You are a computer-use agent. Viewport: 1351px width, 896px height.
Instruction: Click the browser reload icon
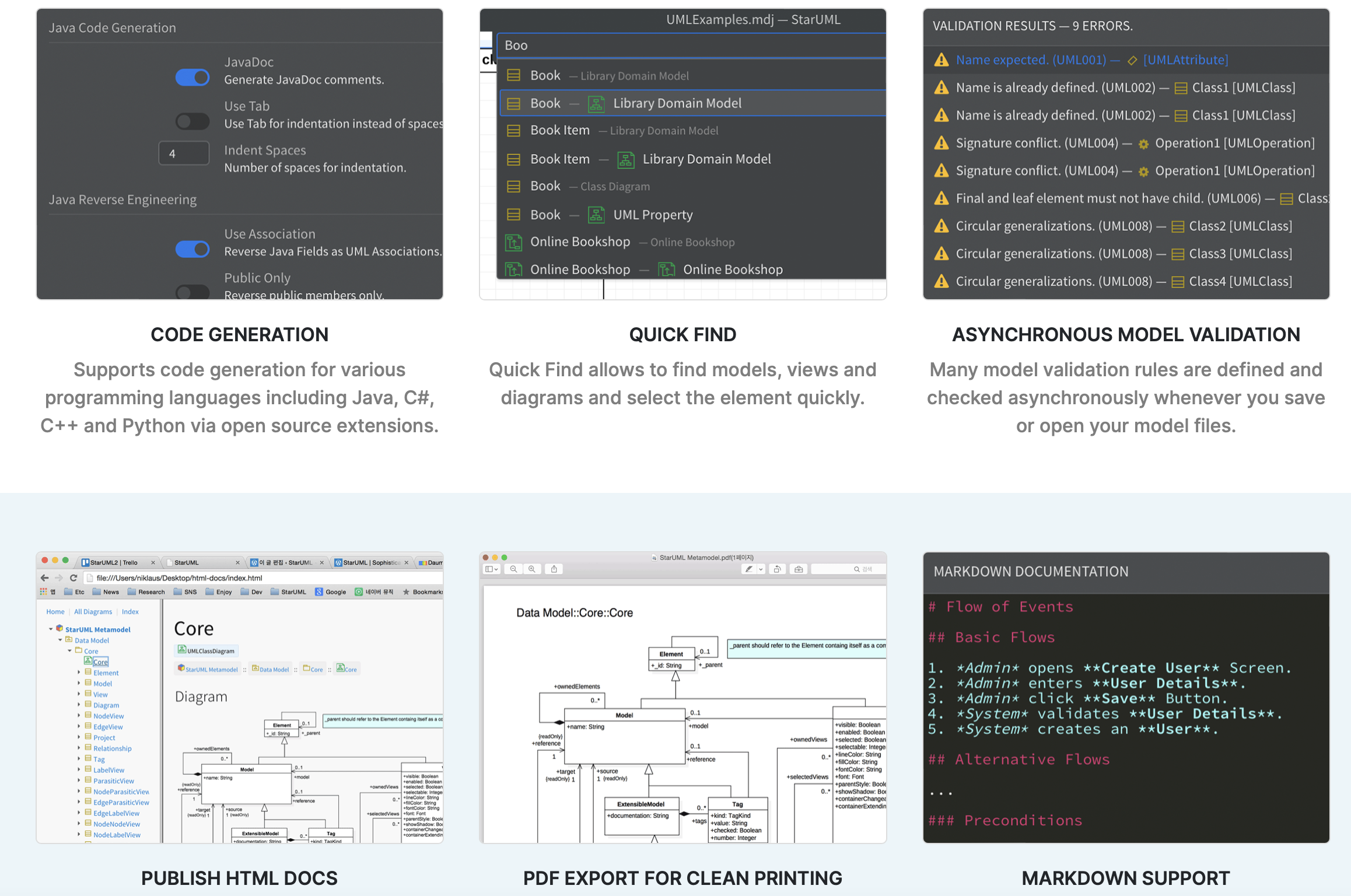tap(73, 577)
